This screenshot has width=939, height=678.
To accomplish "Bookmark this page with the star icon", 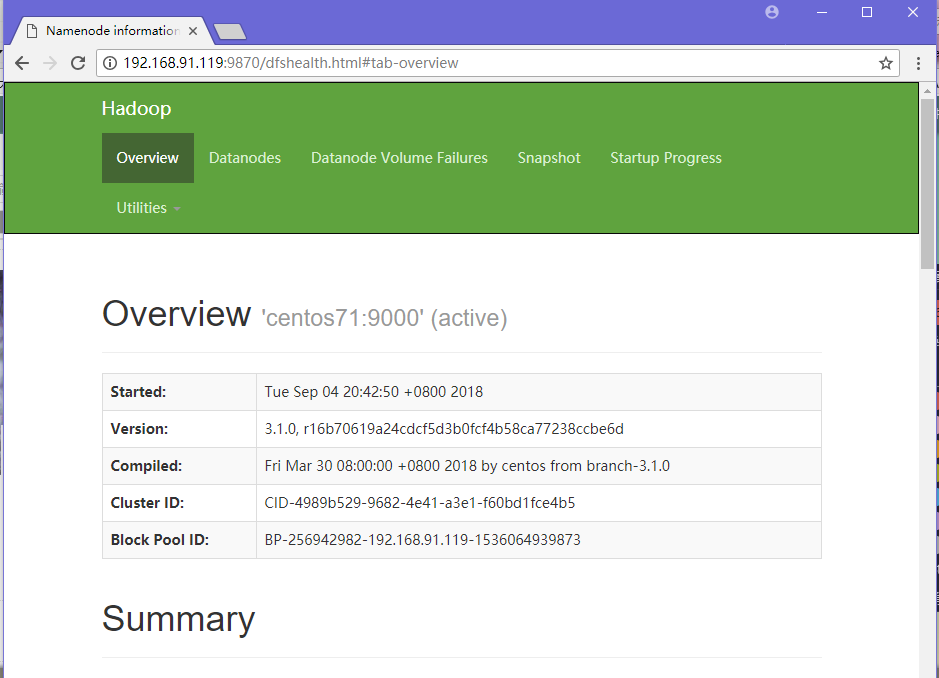I will coord(886,63).
